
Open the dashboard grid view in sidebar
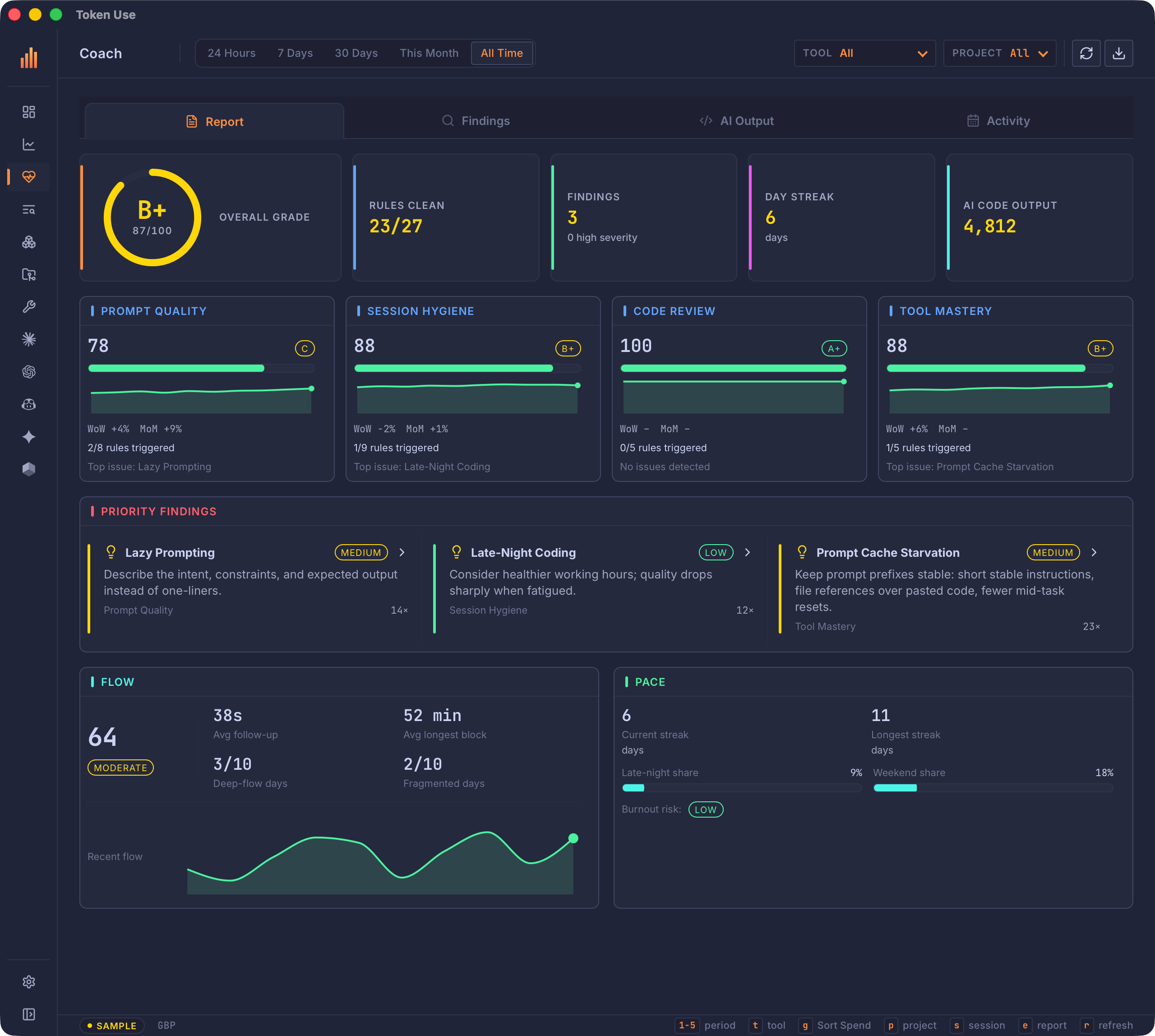28,111
